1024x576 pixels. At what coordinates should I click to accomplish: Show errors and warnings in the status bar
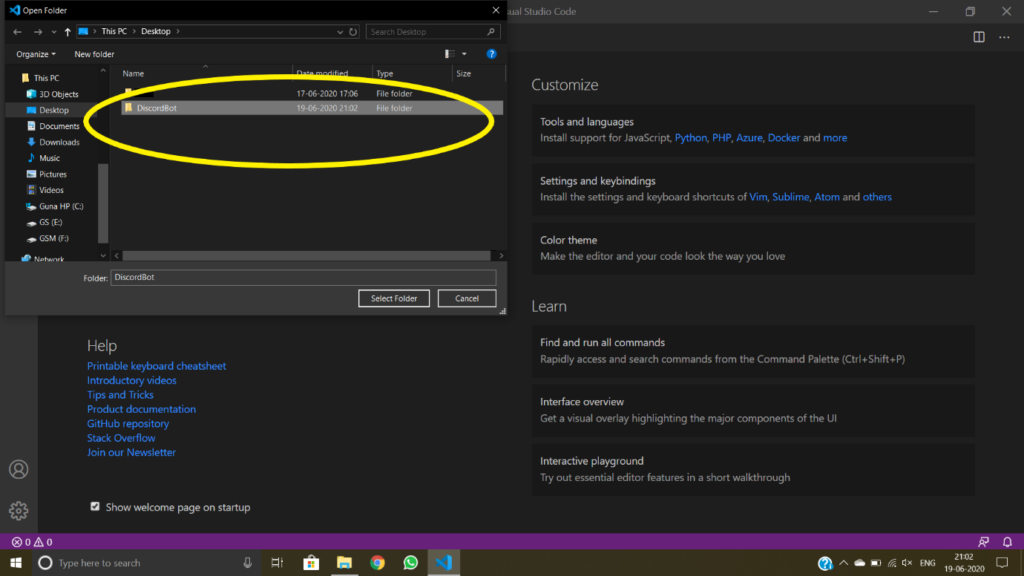point(32,542)
